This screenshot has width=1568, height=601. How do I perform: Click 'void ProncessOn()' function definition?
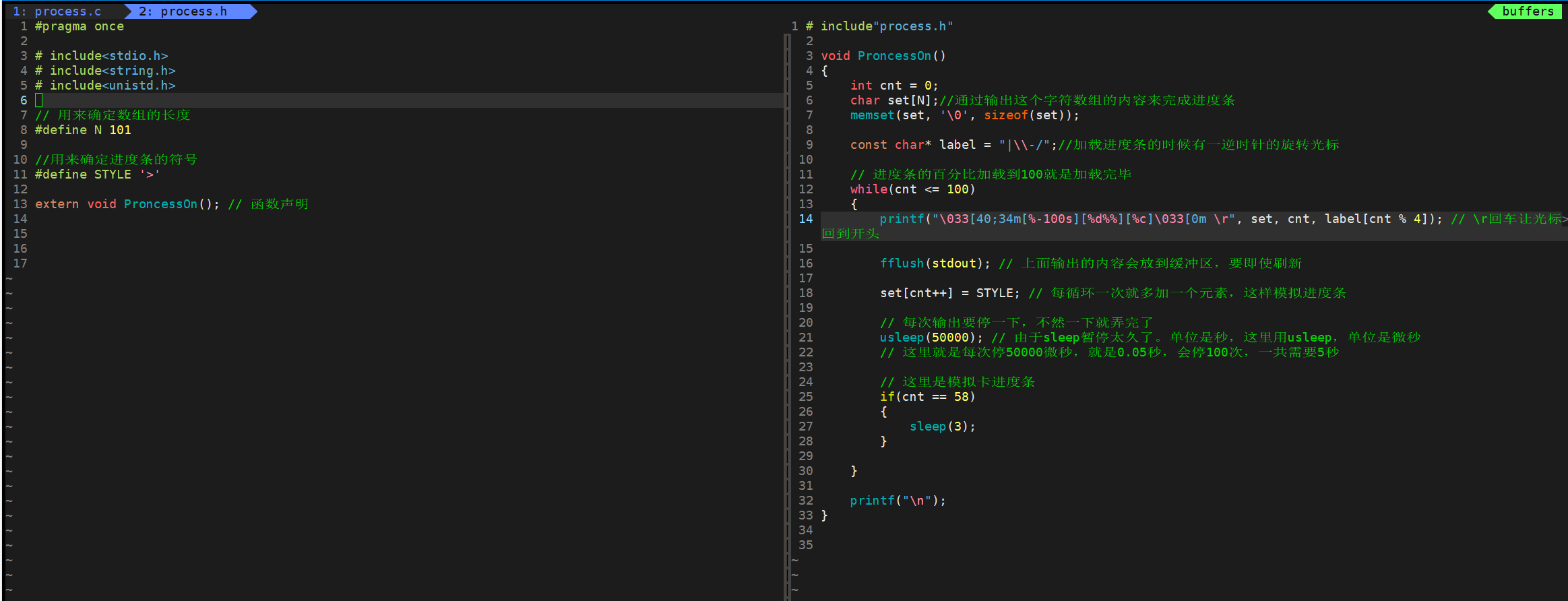click(883, 56)
